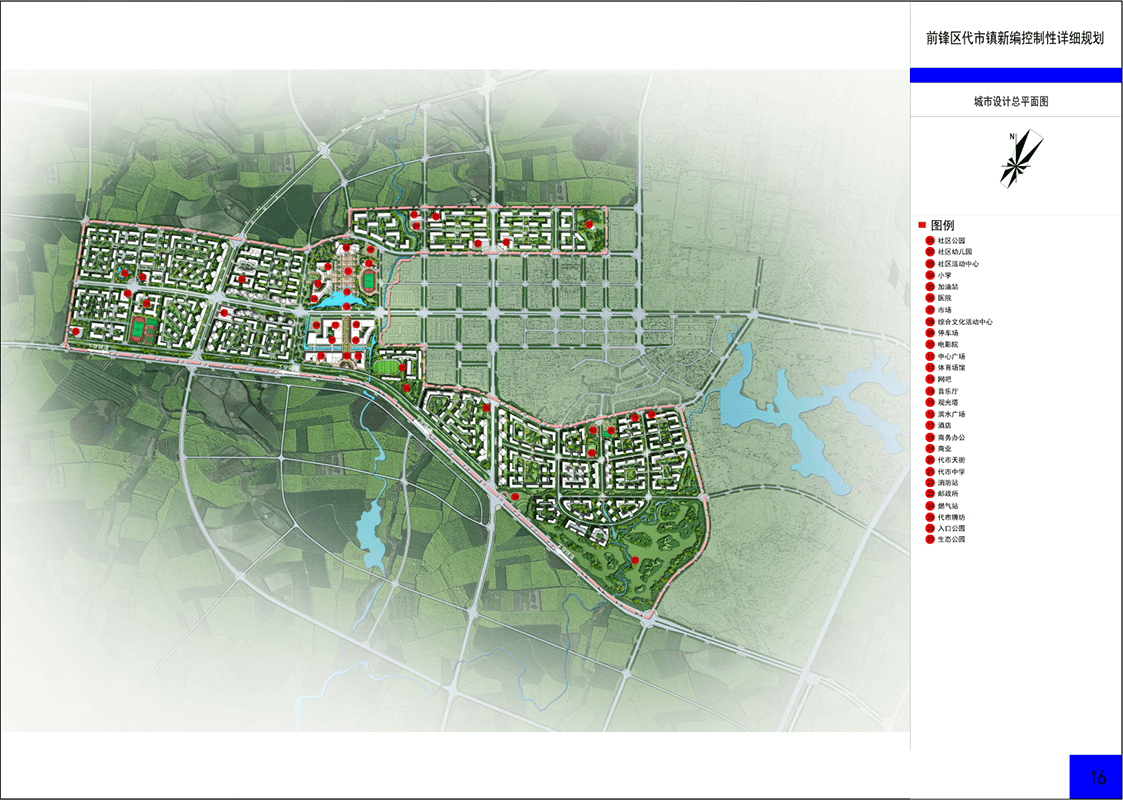Click the 滨水广场 legend label
The height and width of the screenshot is (800, 1123).
click(951, 414)
